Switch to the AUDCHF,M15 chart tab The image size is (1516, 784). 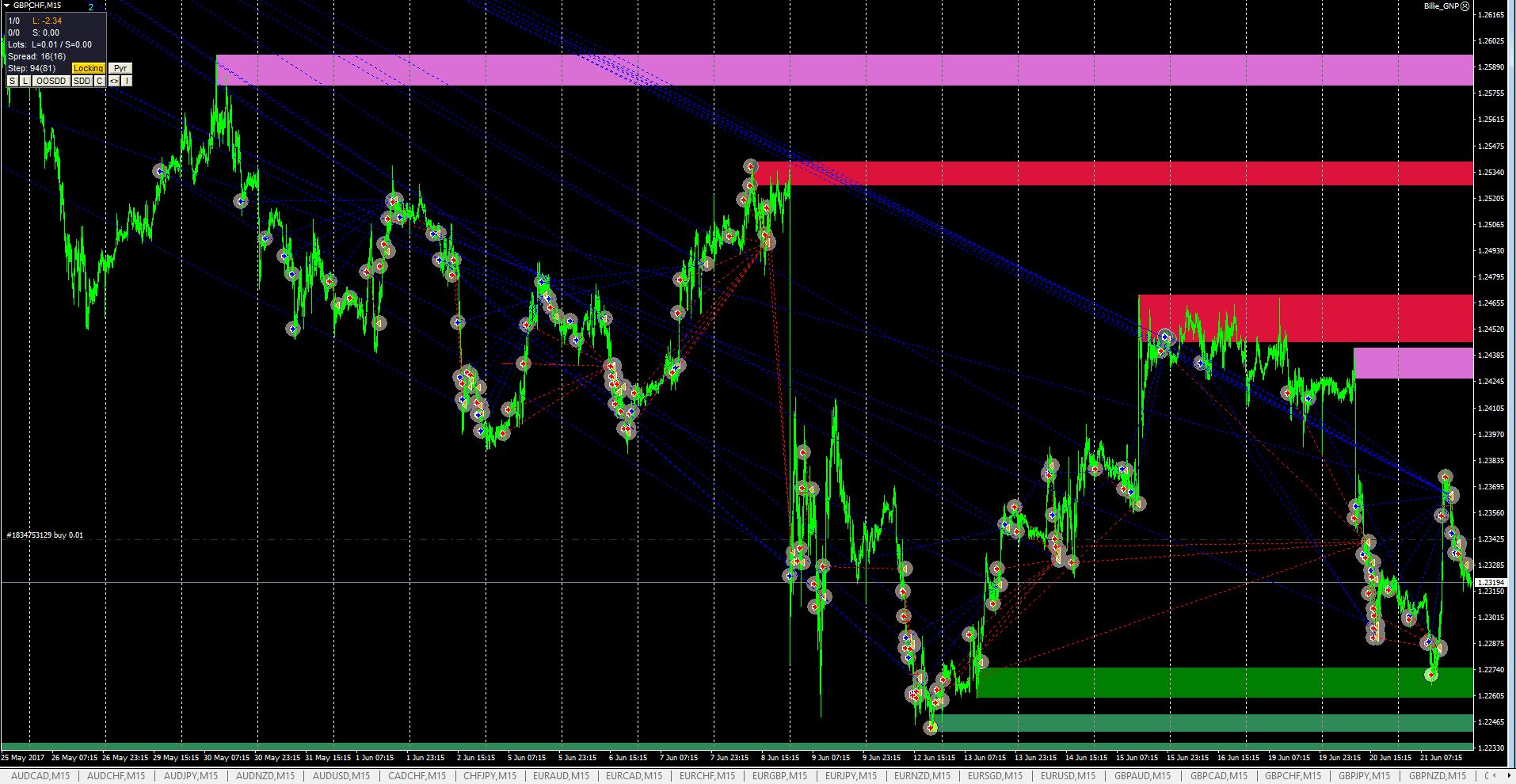point(116,776)
